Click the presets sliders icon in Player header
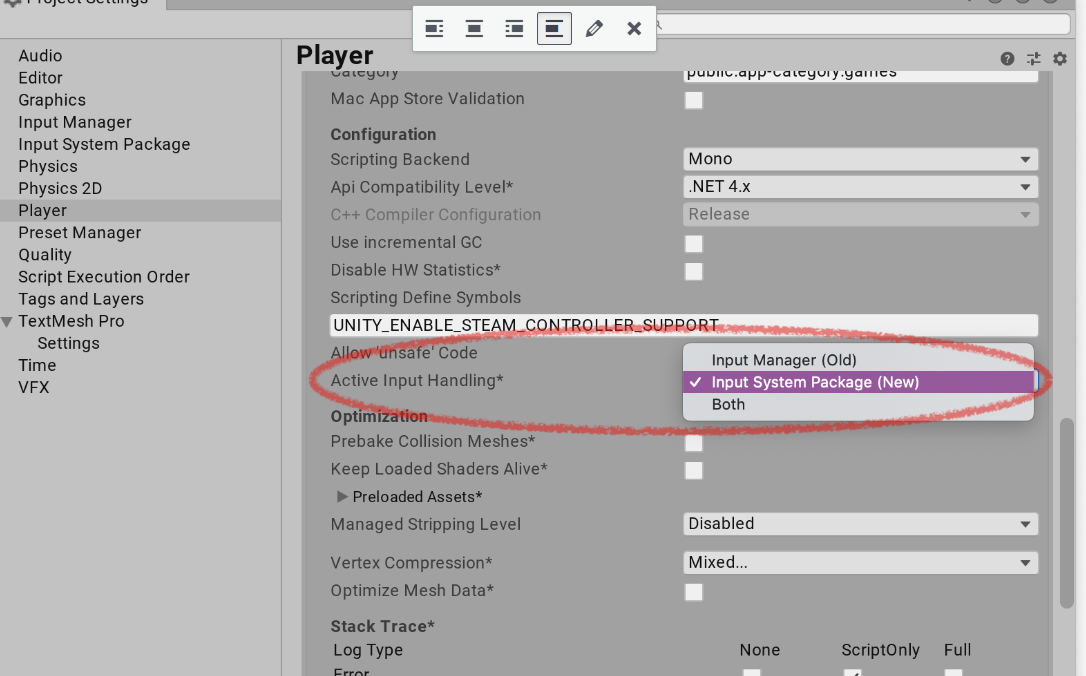 point(1033,58)
